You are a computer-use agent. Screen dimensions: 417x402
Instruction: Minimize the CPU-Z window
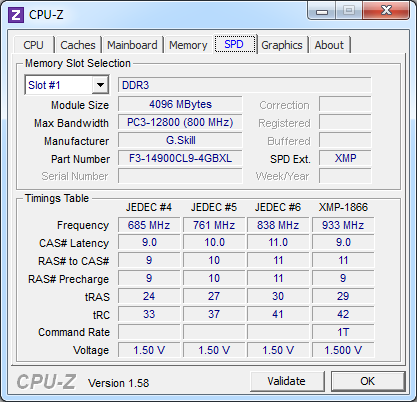pos(322,12)
